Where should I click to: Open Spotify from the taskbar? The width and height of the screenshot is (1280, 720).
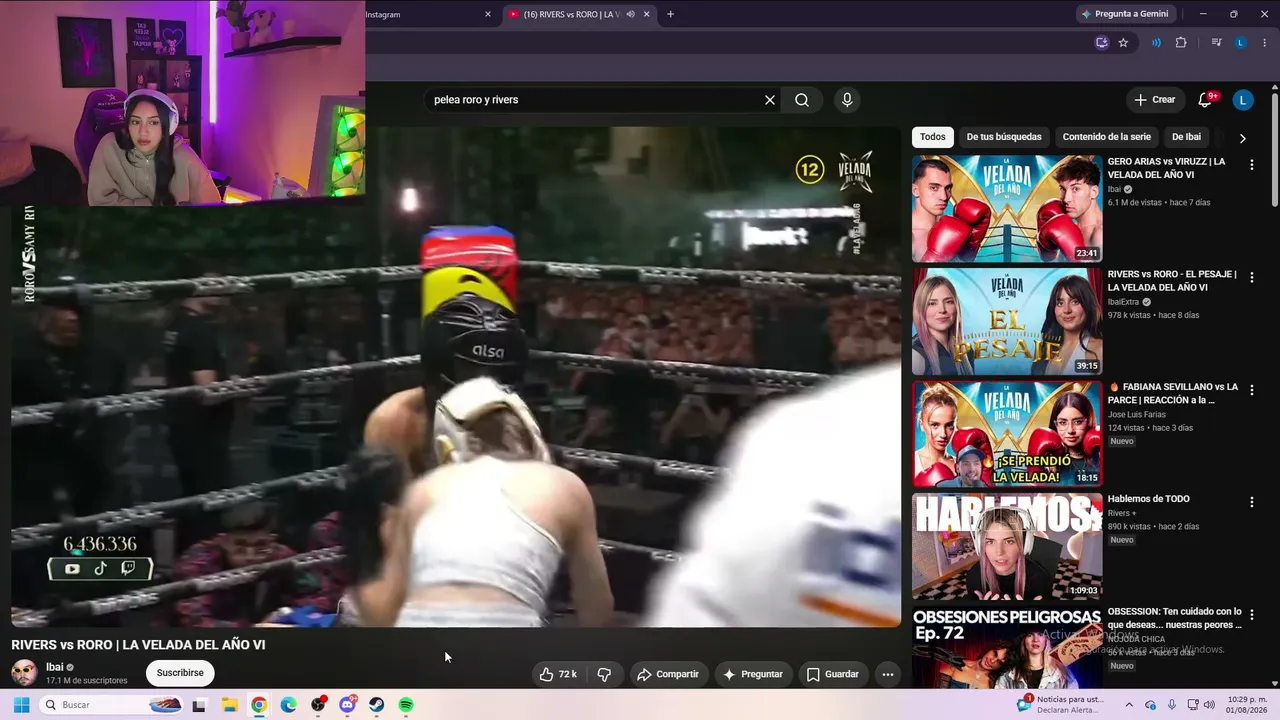406,705
